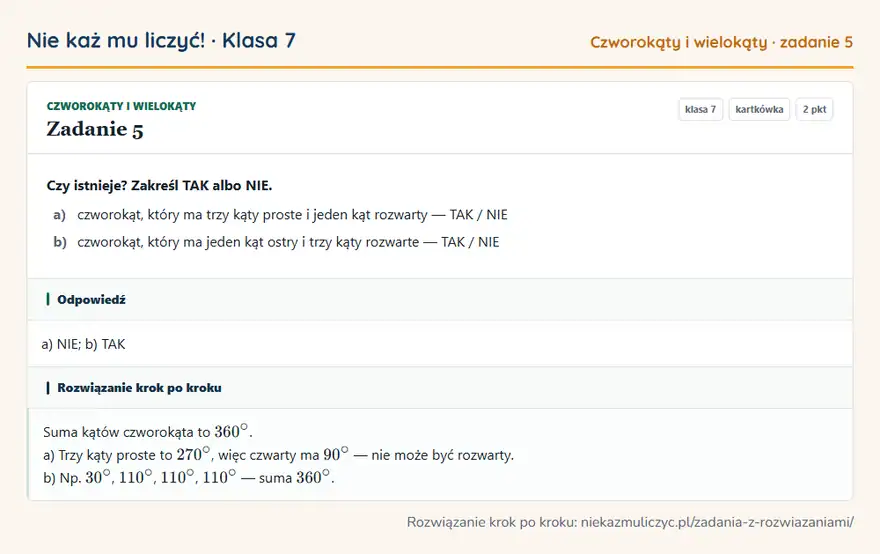This screenshot has width=880, height=554.
Task: Click the green 'CZWOROKĄTY I WIELOKĄTY' category label
Action: tap(121, 106)
